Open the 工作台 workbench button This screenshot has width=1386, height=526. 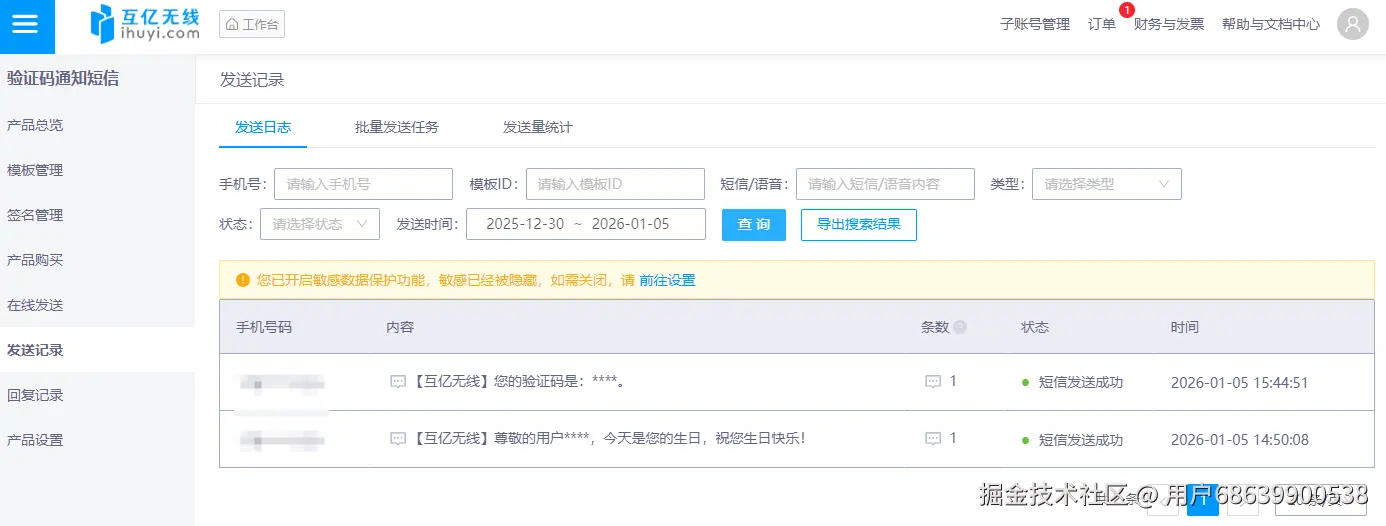click(x=252, y=24)
